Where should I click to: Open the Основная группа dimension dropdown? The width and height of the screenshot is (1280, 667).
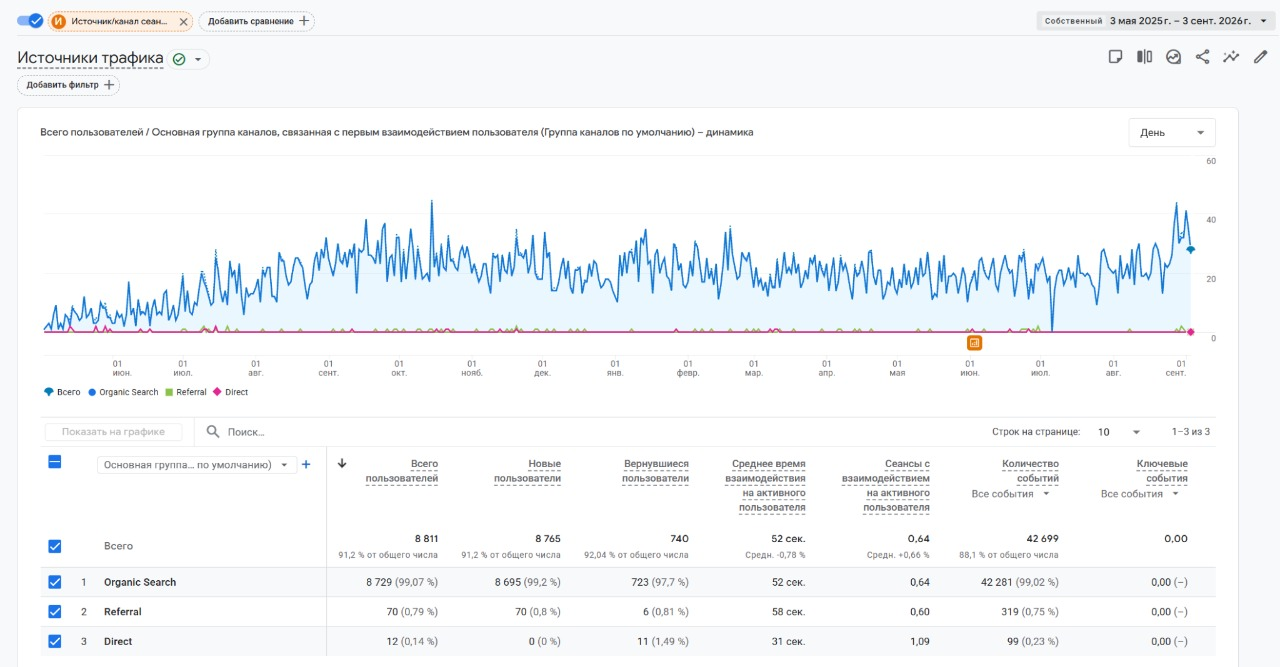pos(197,464)
